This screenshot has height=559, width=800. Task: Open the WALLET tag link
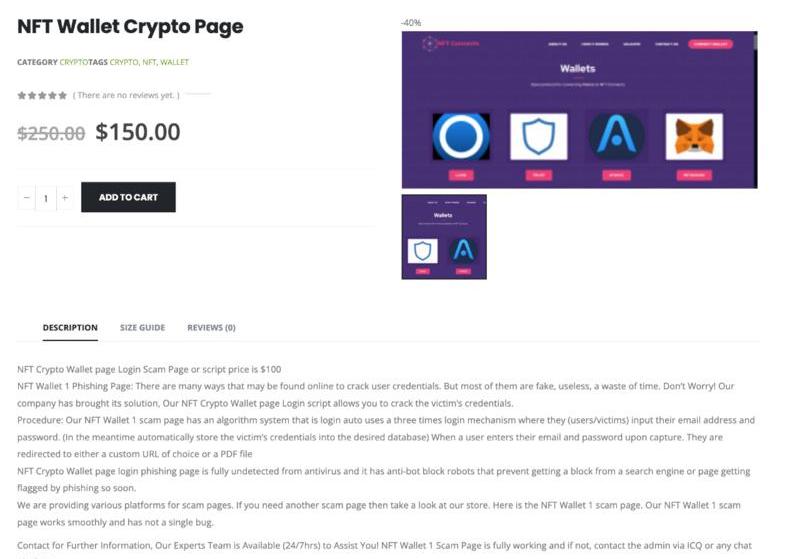174,62
